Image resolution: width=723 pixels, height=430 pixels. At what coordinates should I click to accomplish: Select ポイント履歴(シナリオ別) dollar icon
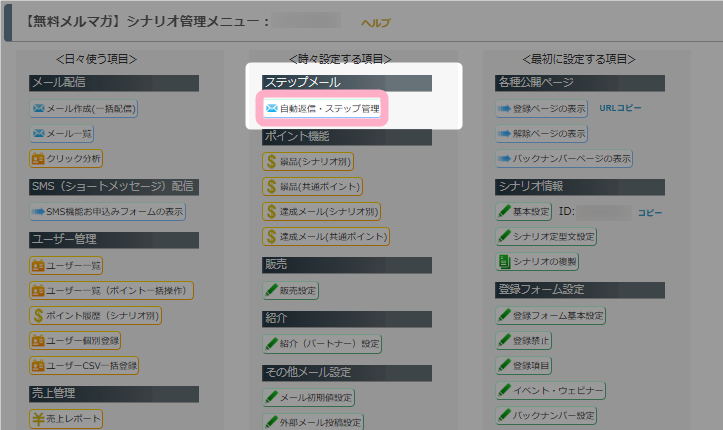(x=40, y=315)
